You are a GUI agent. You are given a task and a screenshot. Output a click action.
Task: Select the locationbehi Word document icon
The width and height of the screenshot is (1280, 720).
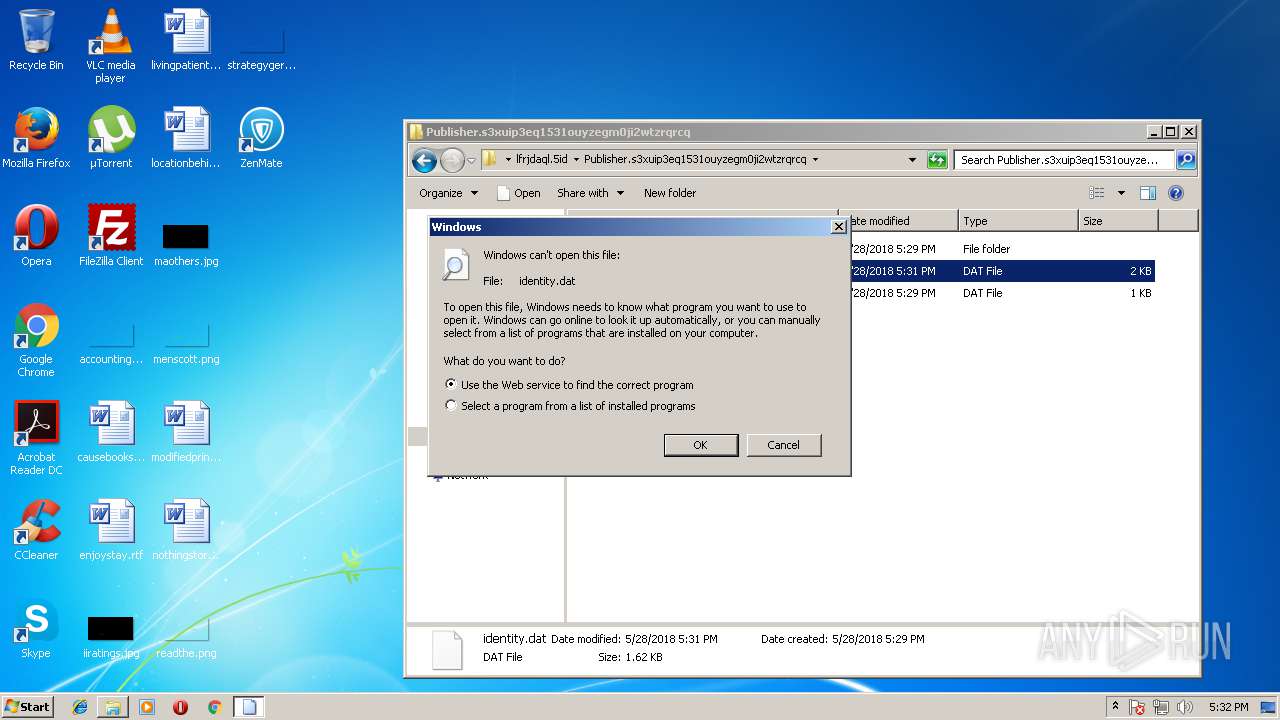pyautogui.click(x=186, y=138)
